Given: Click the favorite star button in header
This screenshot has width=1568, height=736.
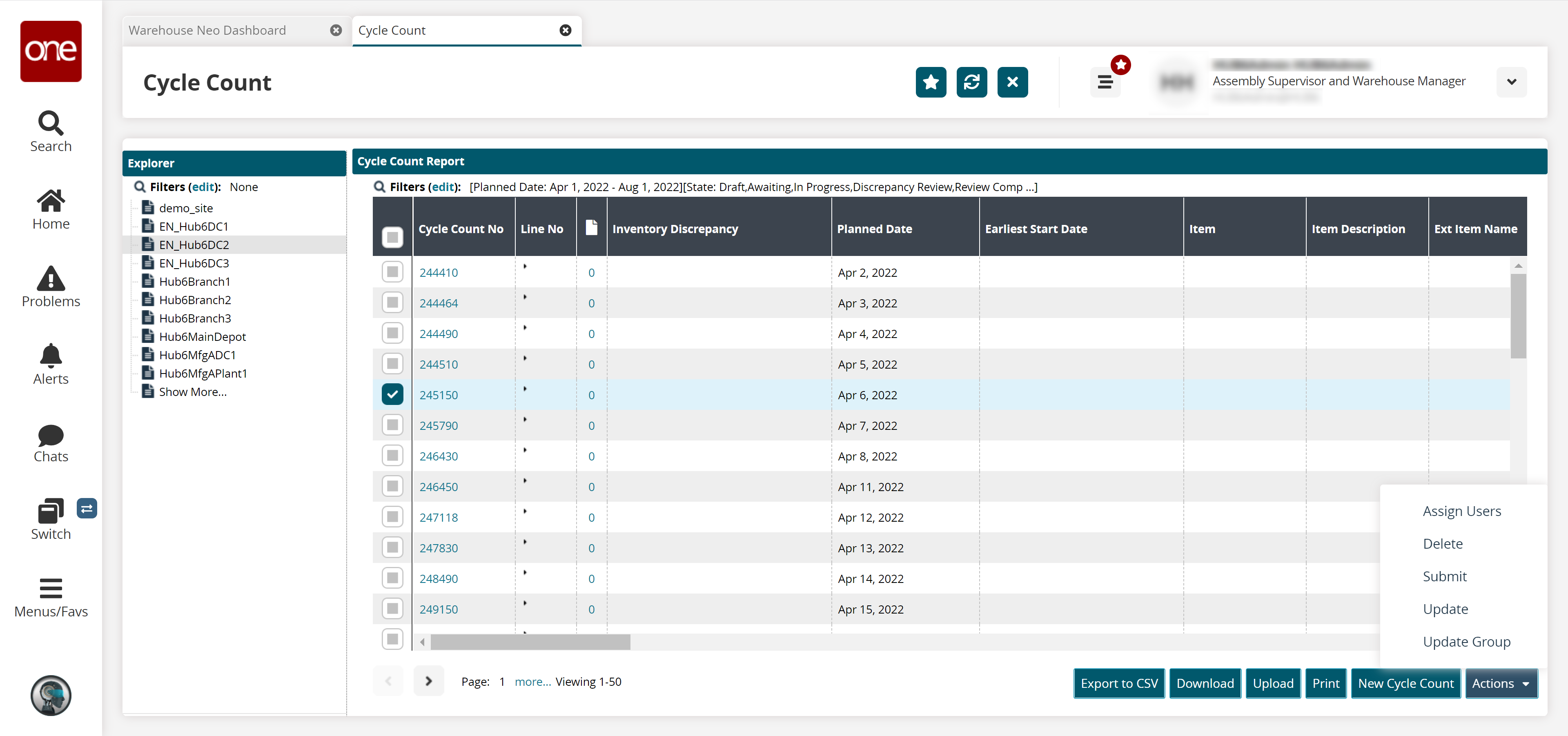Looking at the screenshot, I should (930, 82).
